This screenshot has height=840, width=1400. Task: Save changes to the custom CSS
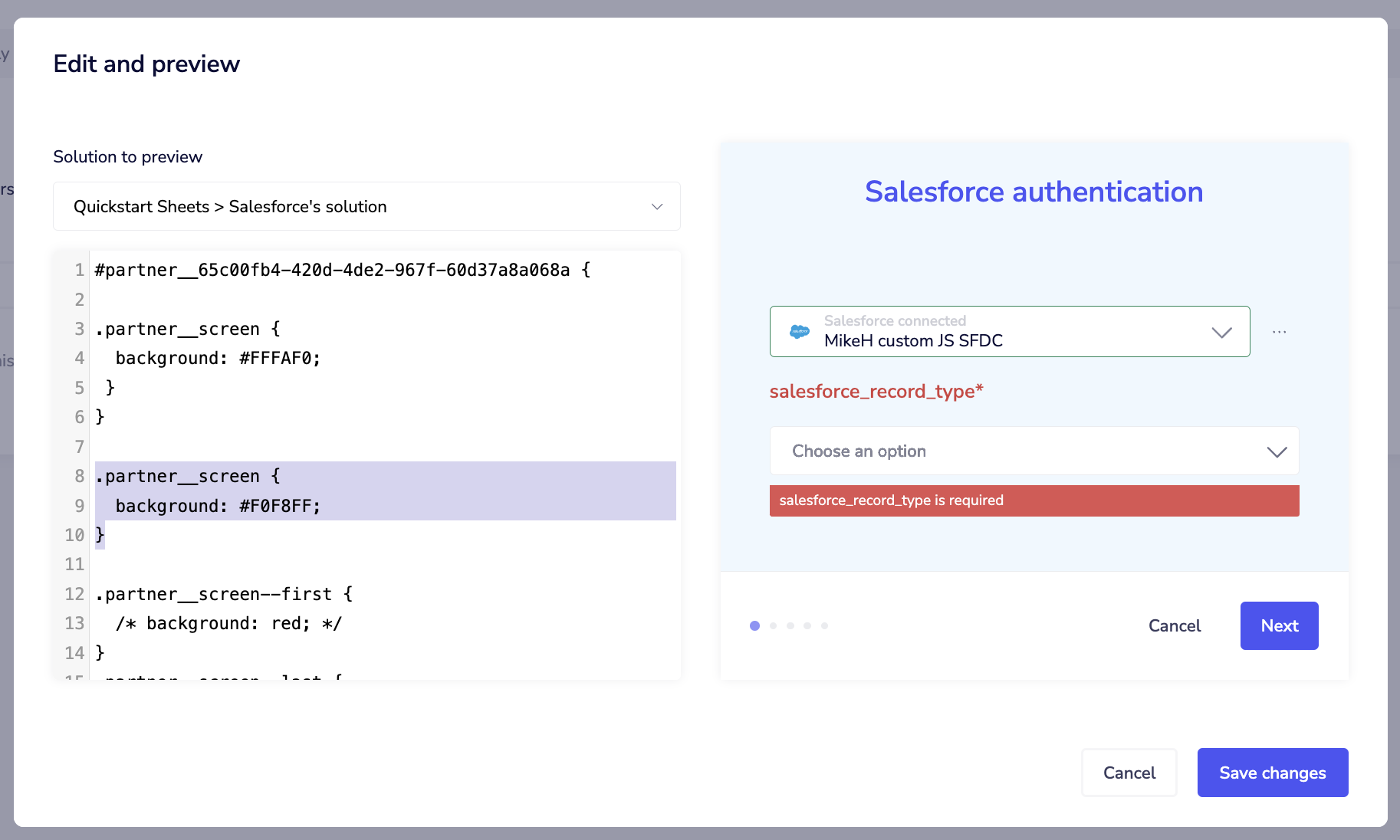[1272, 773]
